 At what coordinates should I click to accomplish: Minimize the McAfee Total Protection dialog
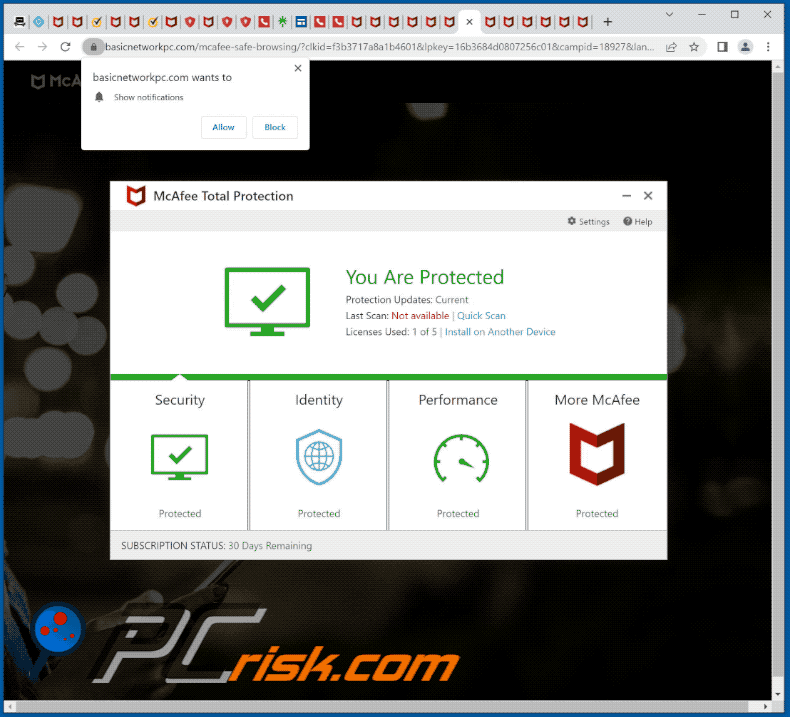coord(626,195)
